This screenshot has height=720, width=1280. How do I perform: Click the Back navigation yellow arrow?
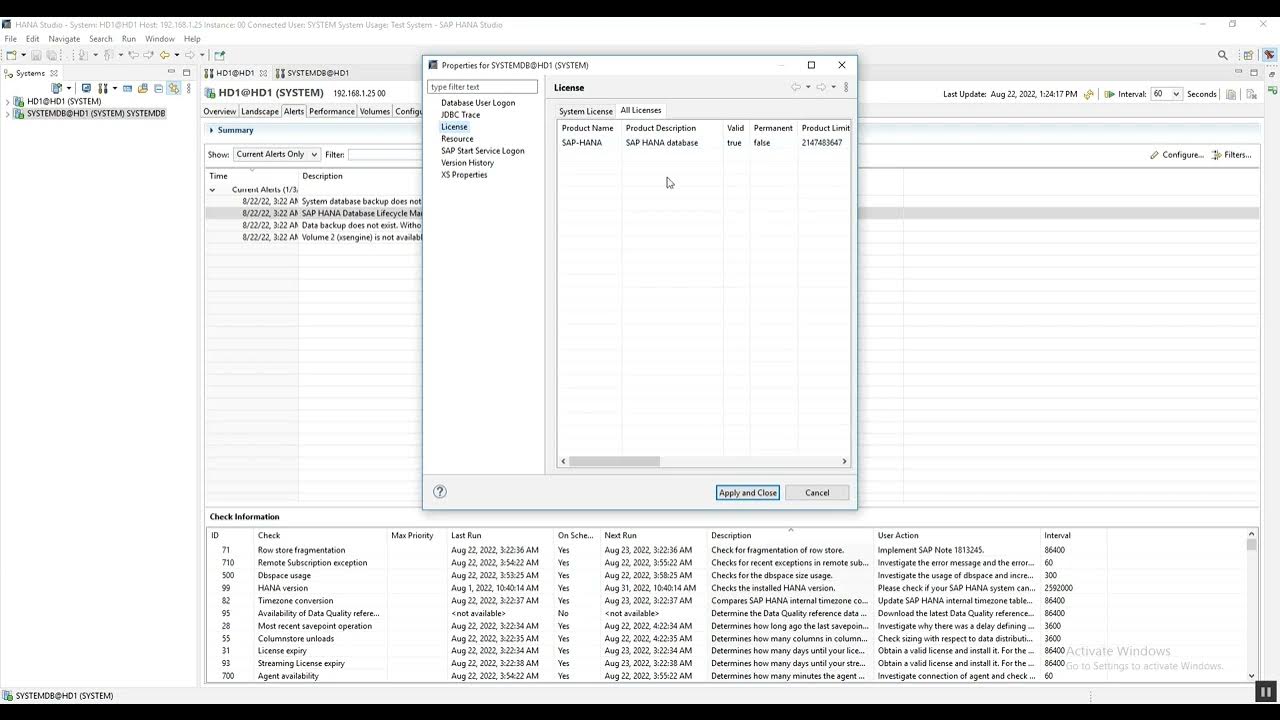tap(165, 55)
